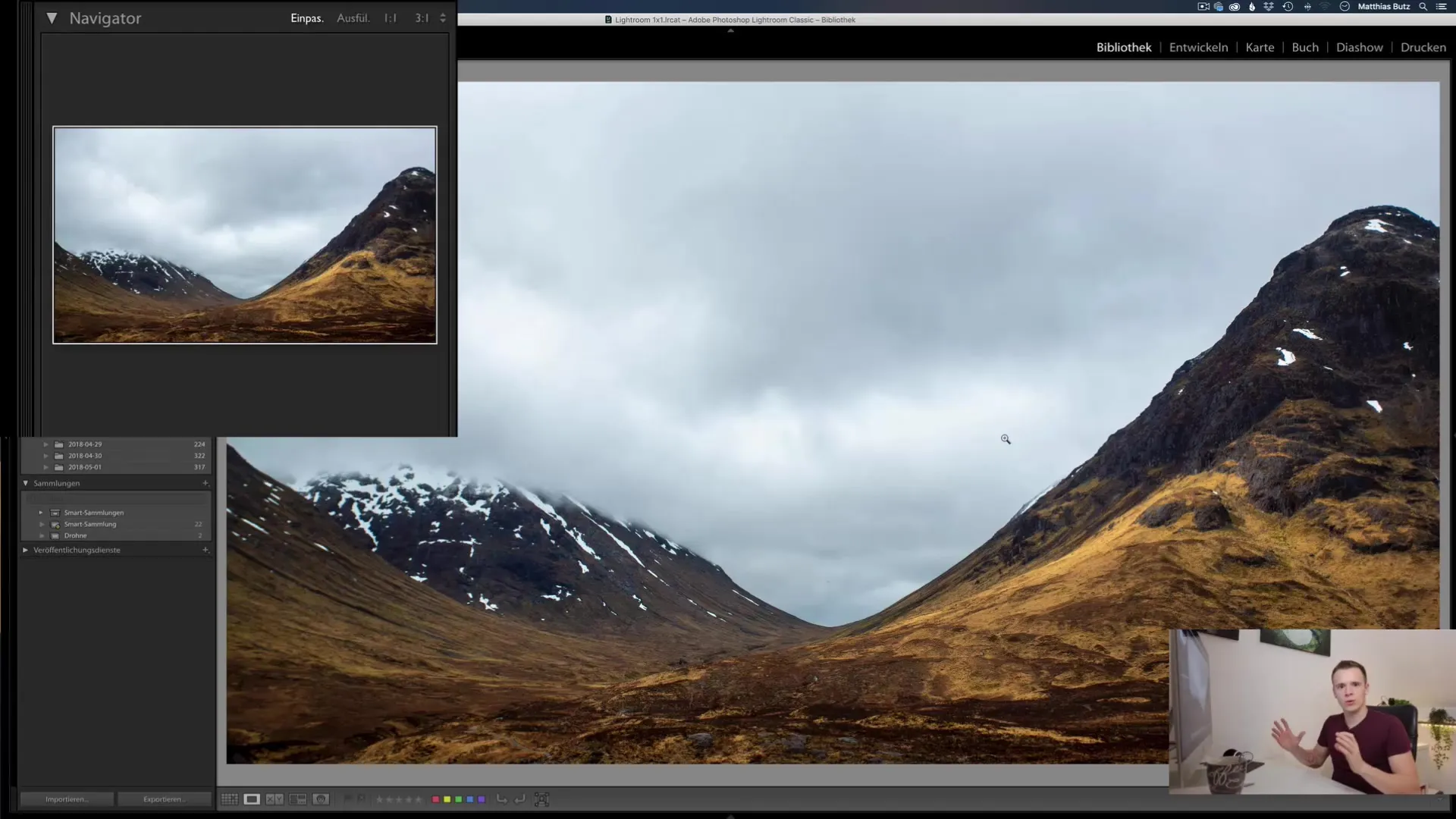Open the Wi-Fi menu bar icon
The width and height of the screenshot is (1456, 819).
coord(1325,6)
